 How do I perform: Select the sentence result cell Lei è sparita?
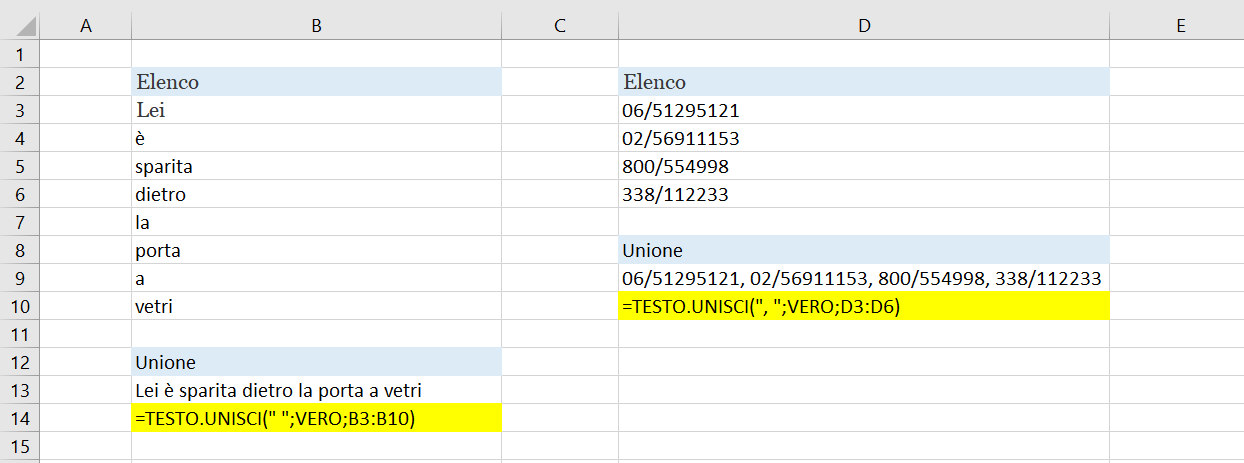tap(316, 390)
